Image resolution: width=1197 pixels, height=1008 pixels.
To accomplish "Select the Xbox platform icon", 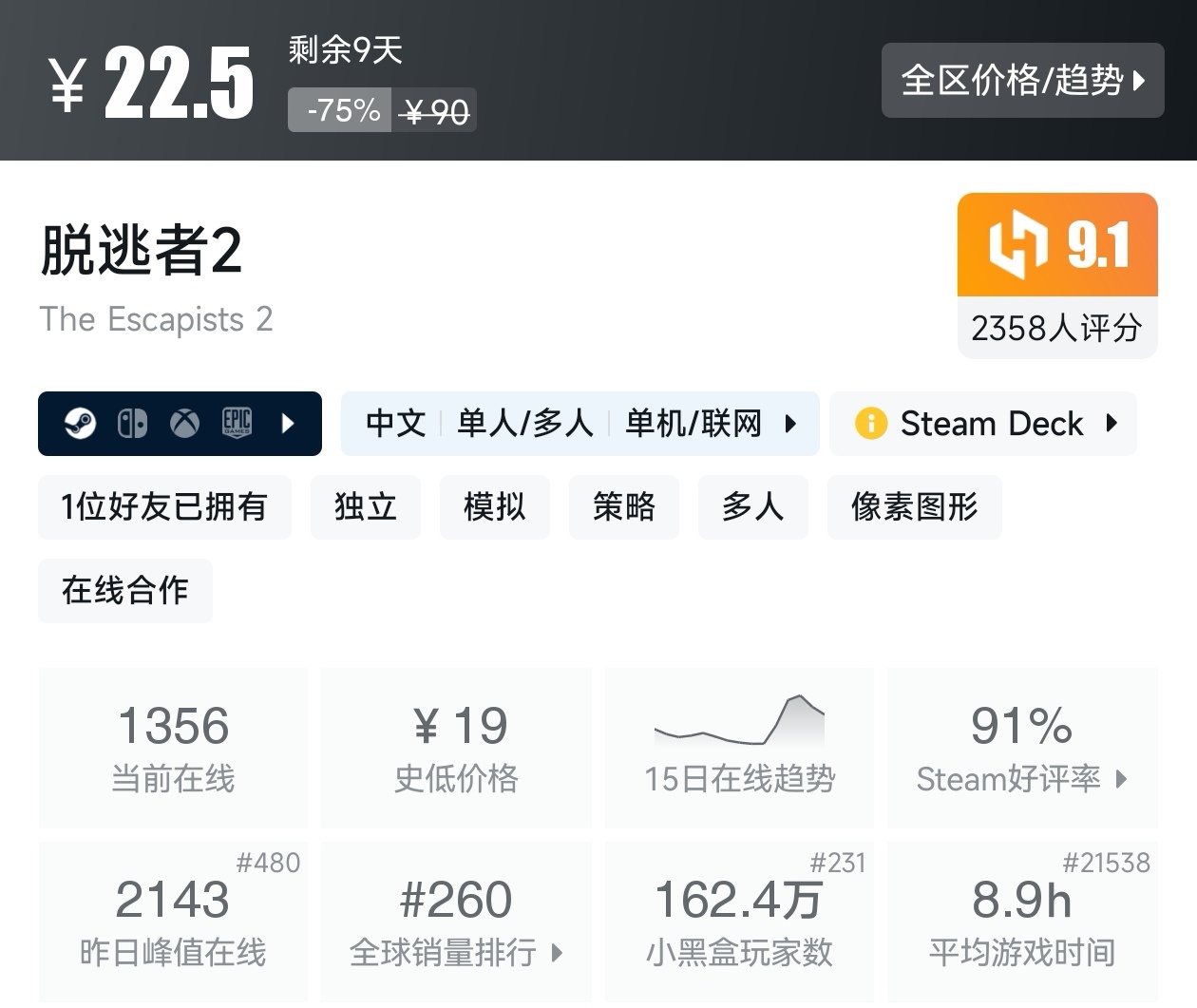I will click(x=183, y=423).
